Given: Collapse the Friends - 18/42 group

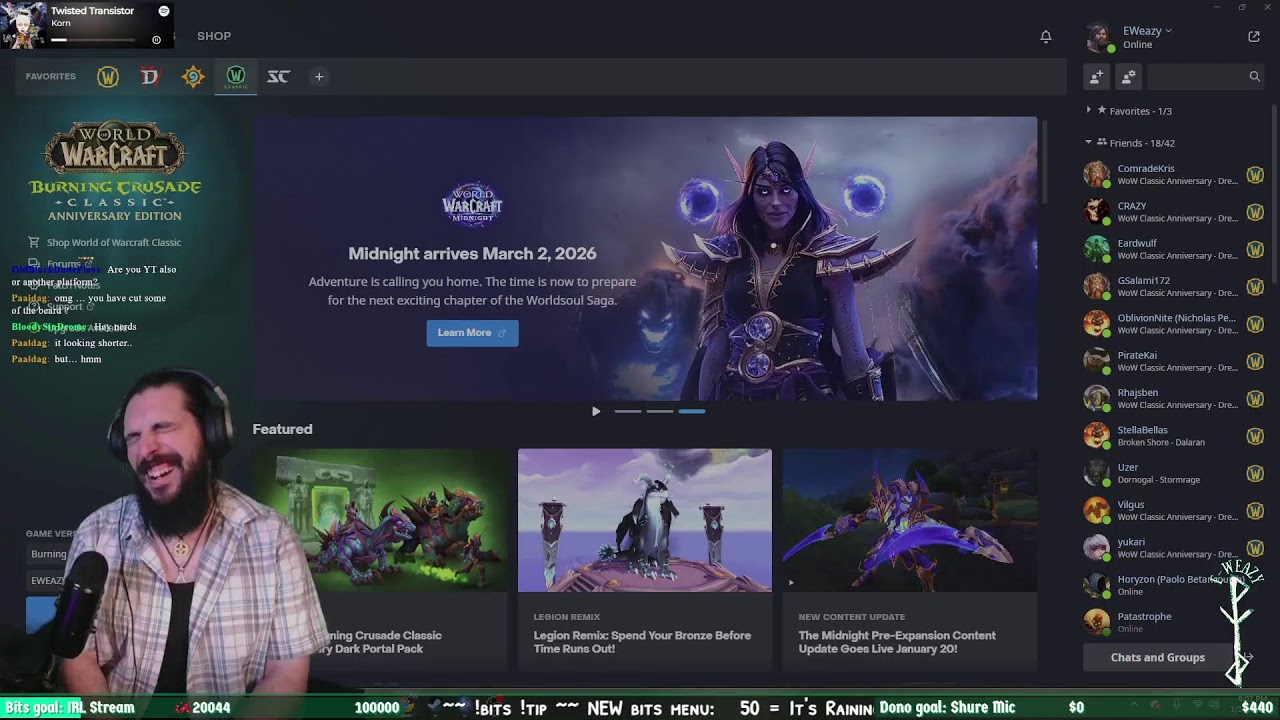Looking at the screenshot, I should [1089, 143].
